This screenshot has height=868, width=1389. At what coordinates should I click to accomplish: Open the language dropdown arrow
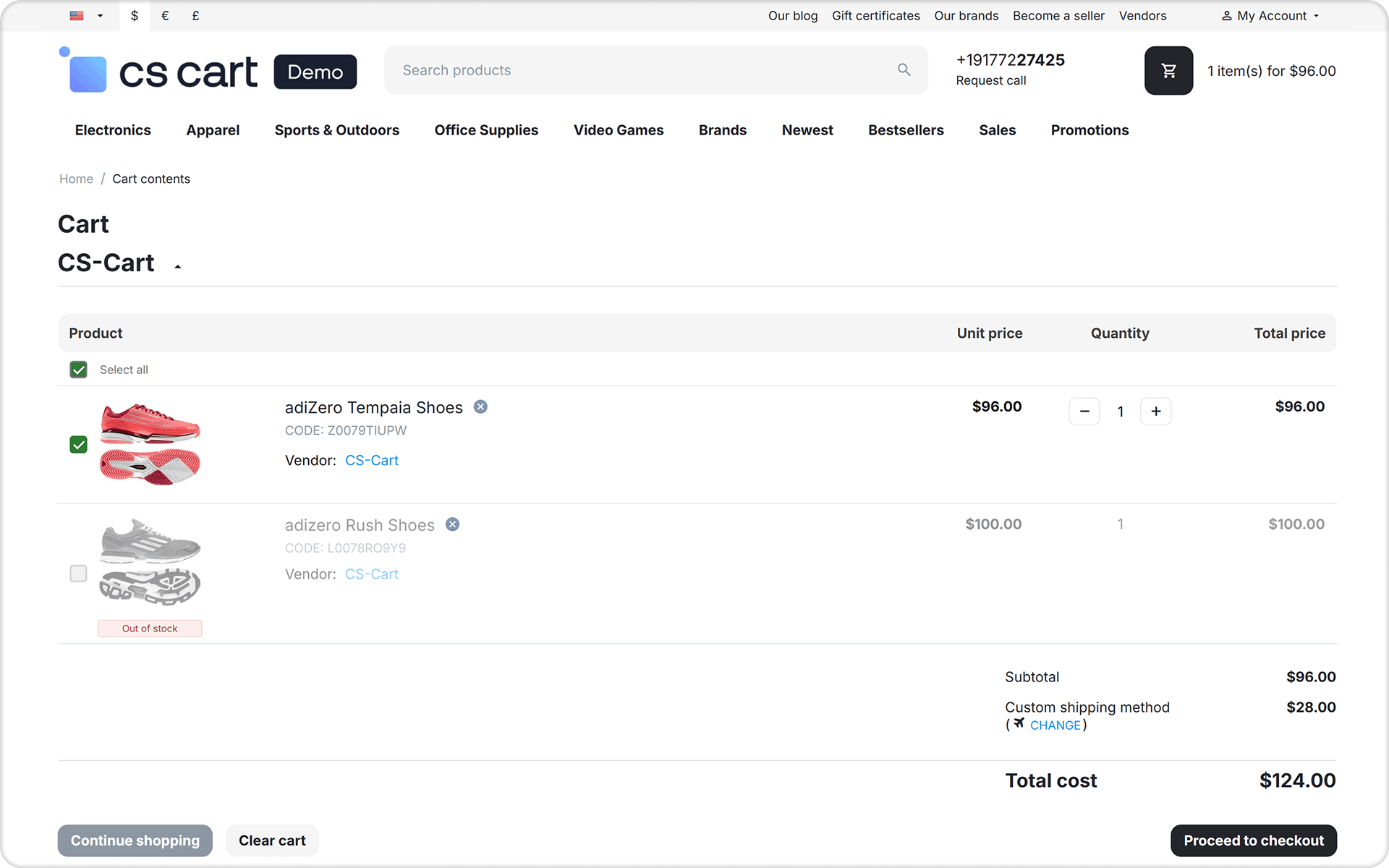(101, 16)
